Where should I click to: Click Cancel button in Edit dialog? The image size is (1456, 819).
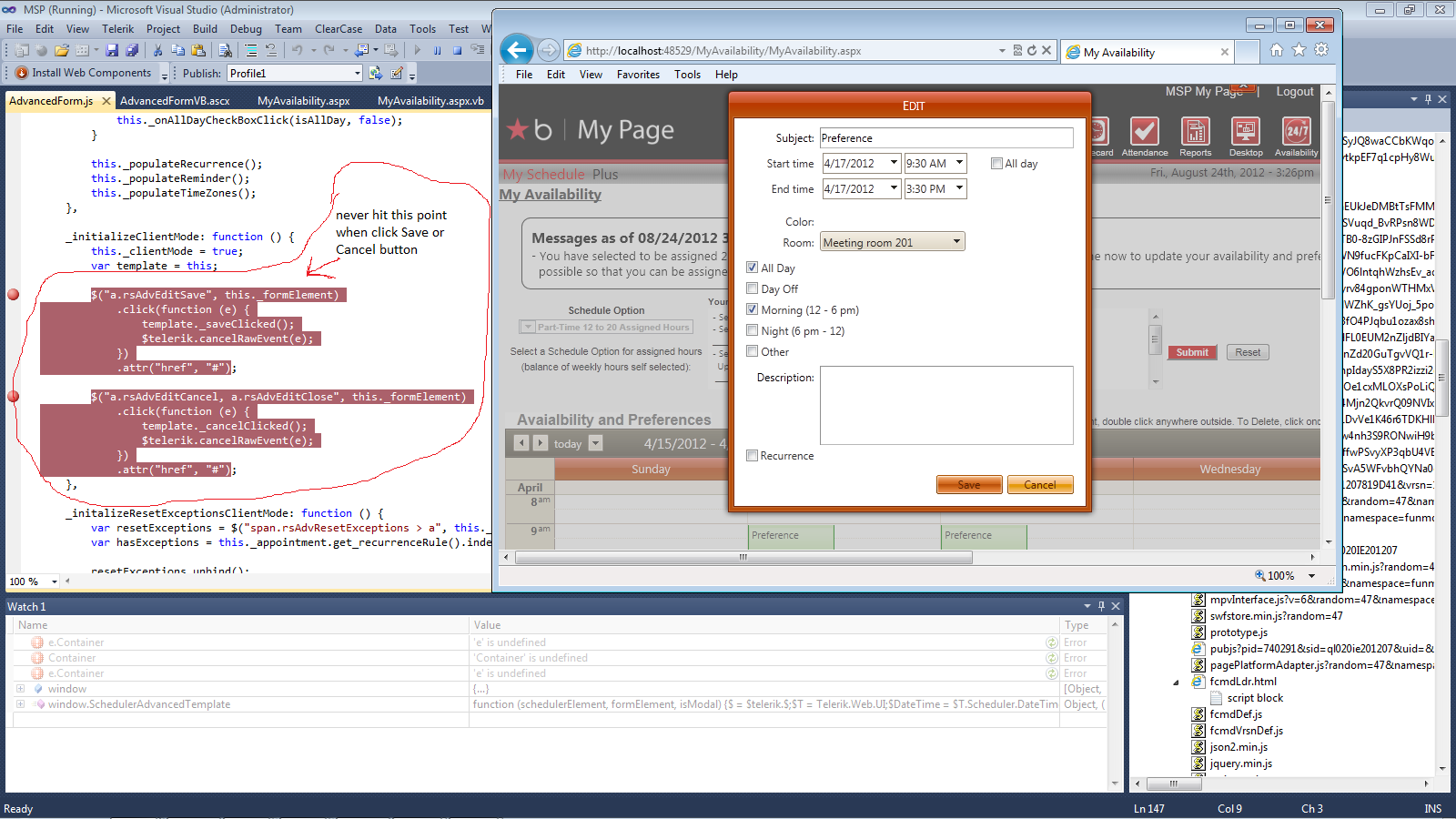coord(1040,485)
